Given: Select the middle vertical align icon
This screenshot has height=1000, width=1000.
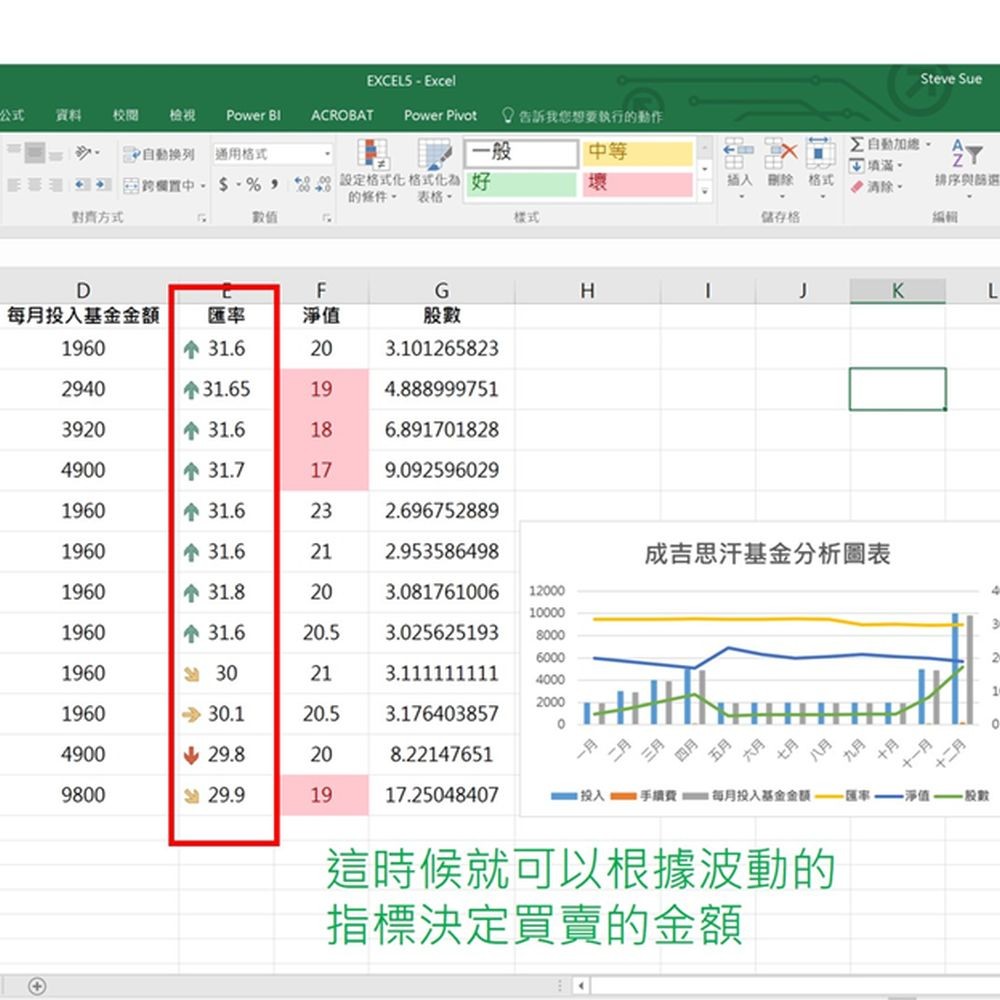Looking at the screenshot, I should click(35, 152).
